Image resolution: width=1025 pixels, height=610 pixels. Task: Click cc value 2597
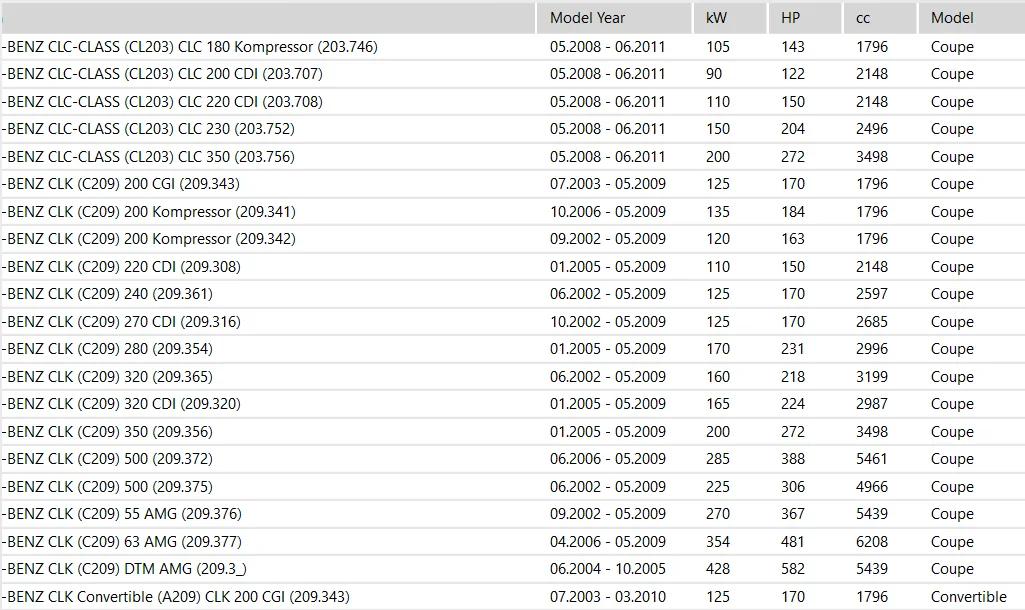tap(872, 294)
